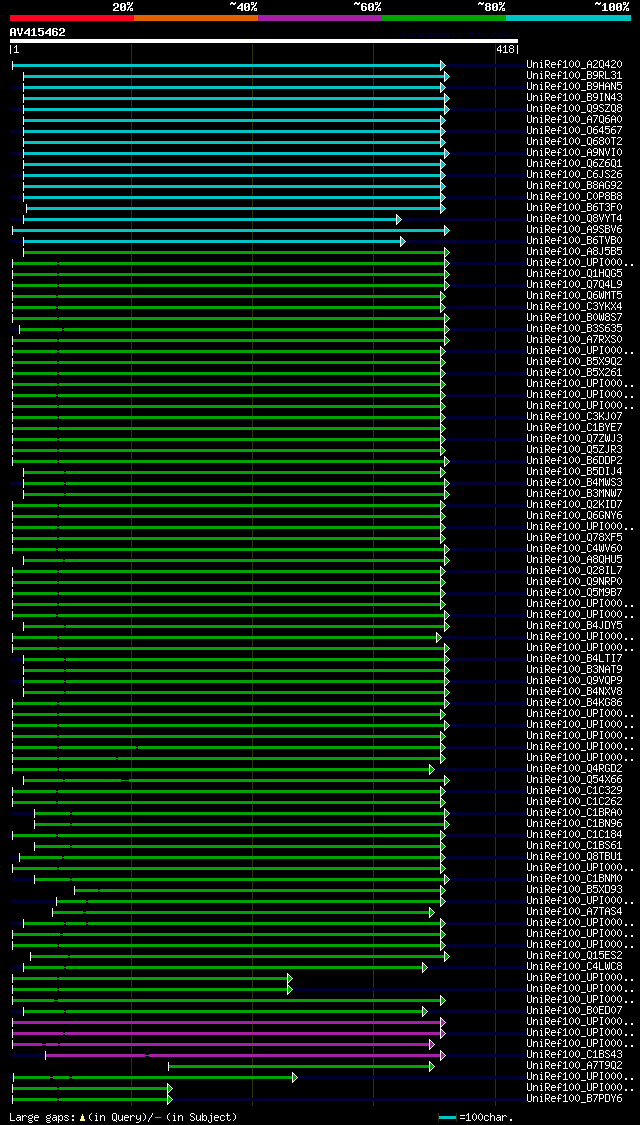Click the purple ~60% legend segment
This screenshot has width=640, height=1125.
320,17
